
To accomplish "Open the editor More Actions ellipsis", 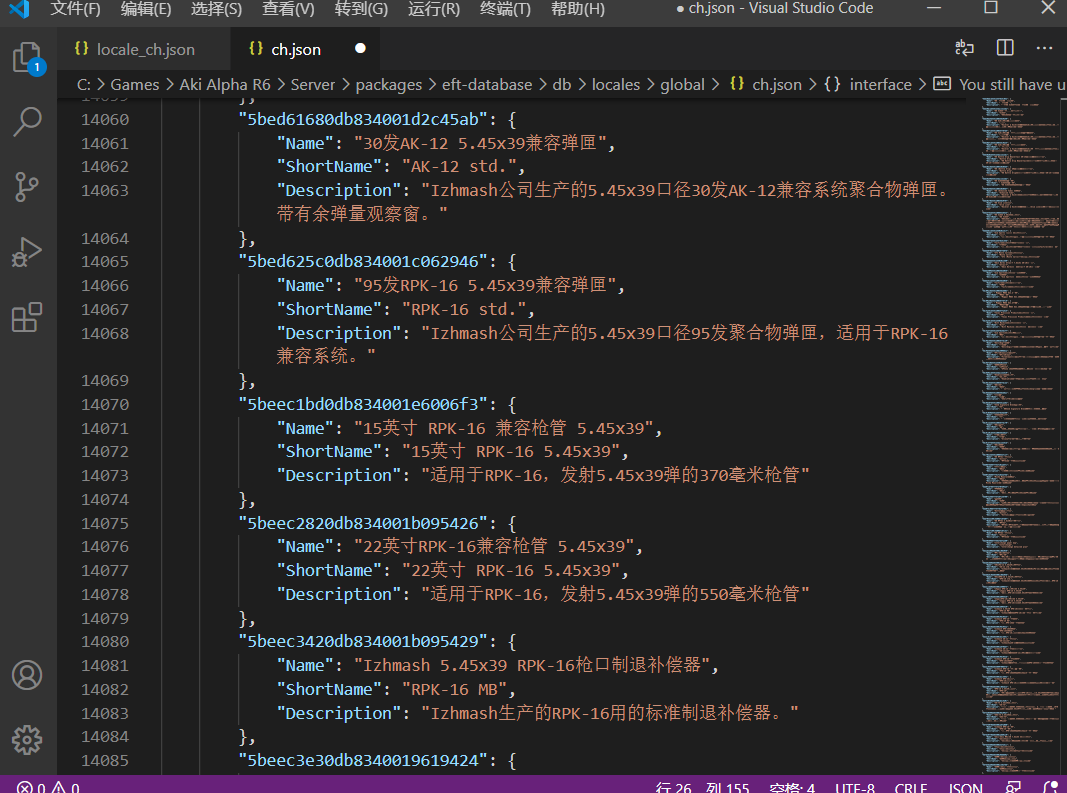I will tap(1045, 48).
